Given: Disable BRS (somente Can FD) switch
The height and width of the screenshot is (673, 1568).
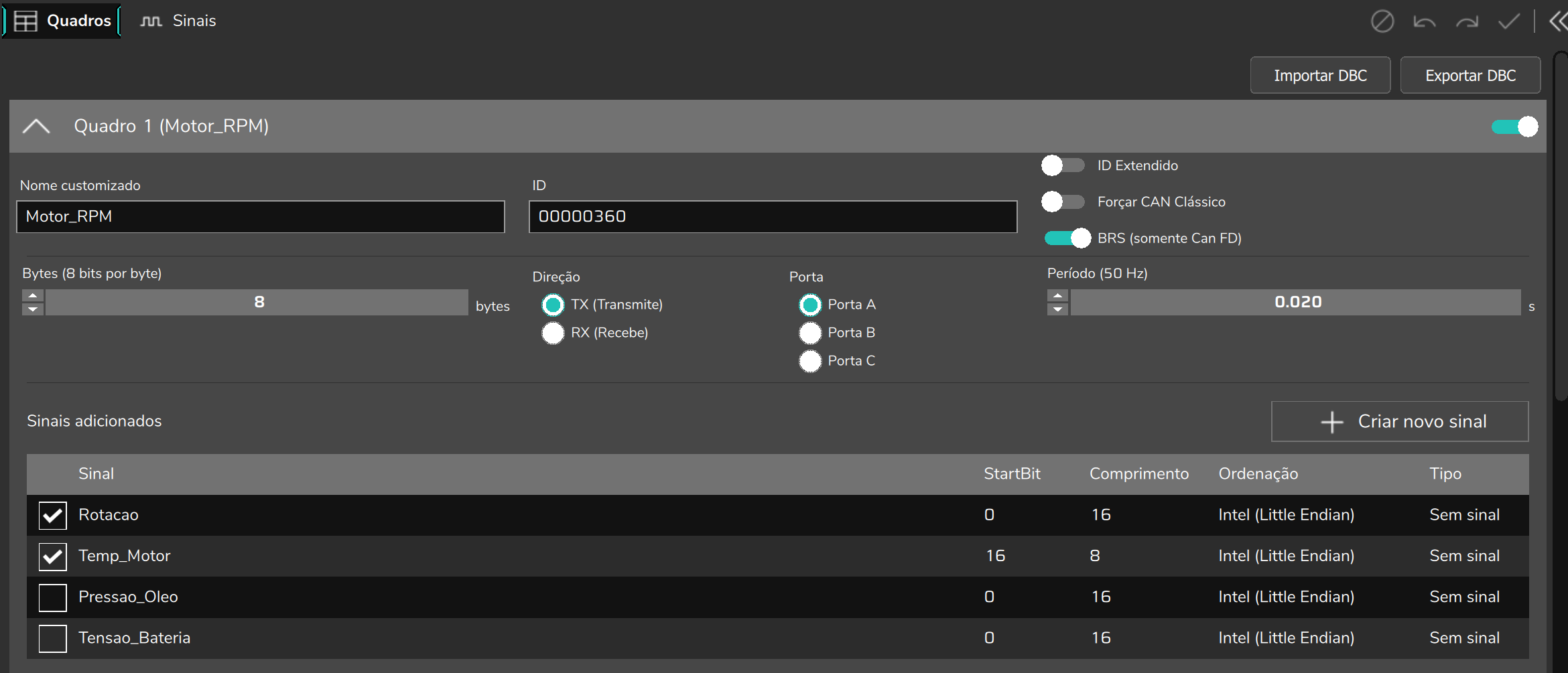Looking at the screenshot, I should (x=1067, y=238).
